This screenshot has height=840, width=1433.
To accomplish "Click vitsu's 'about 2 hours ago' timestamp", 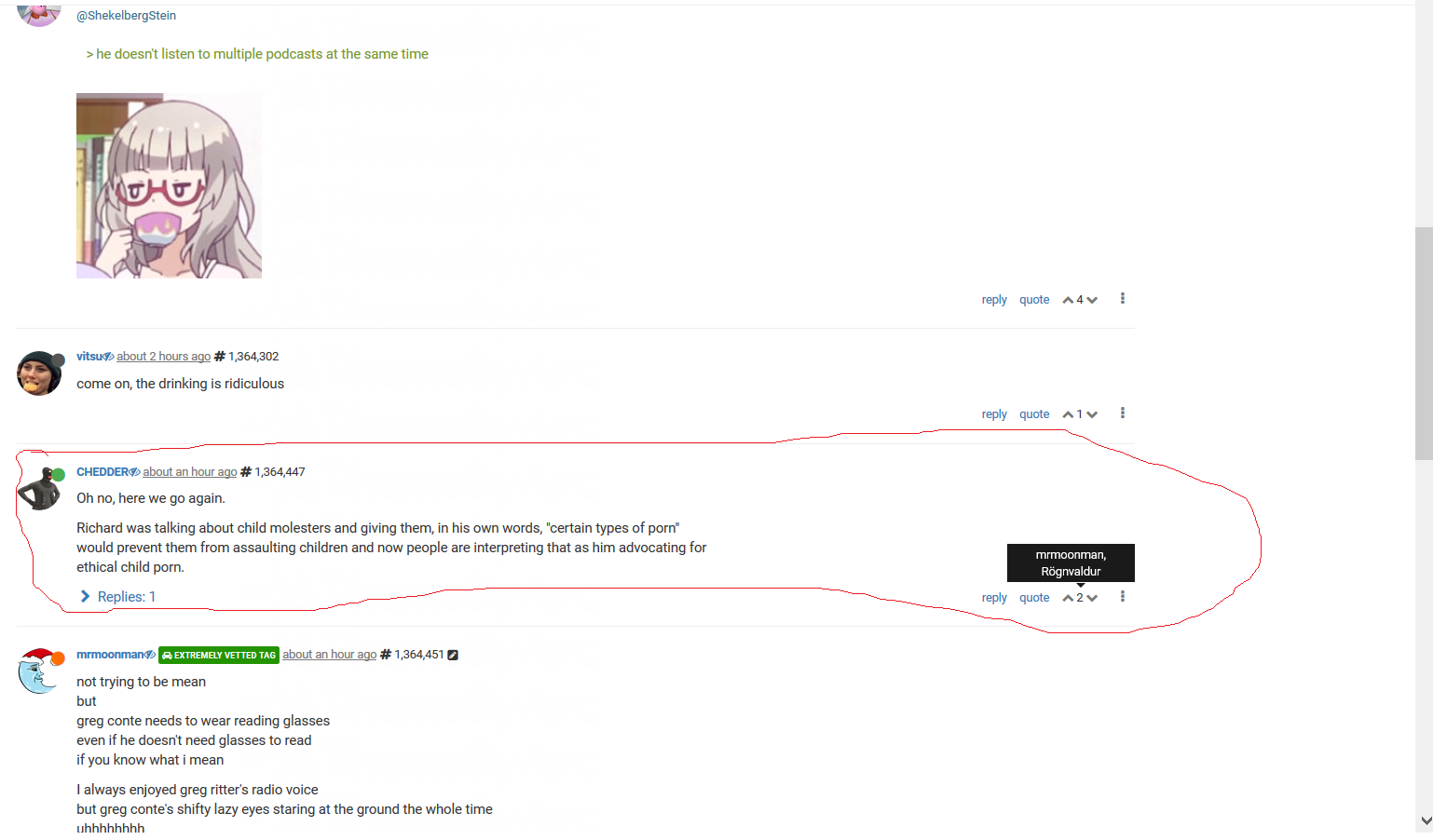I will (164, 357).
